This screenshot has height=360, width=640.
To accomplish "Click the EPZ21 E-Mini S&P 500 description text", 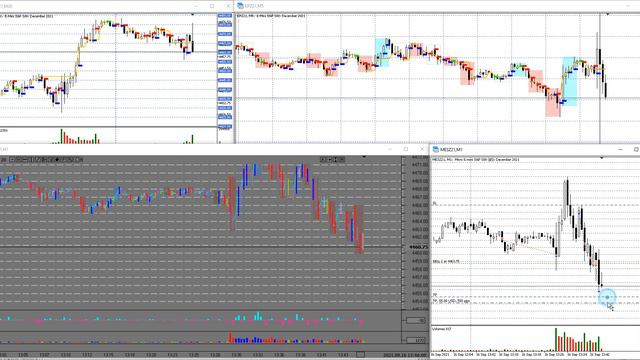I will pos(271,16).
